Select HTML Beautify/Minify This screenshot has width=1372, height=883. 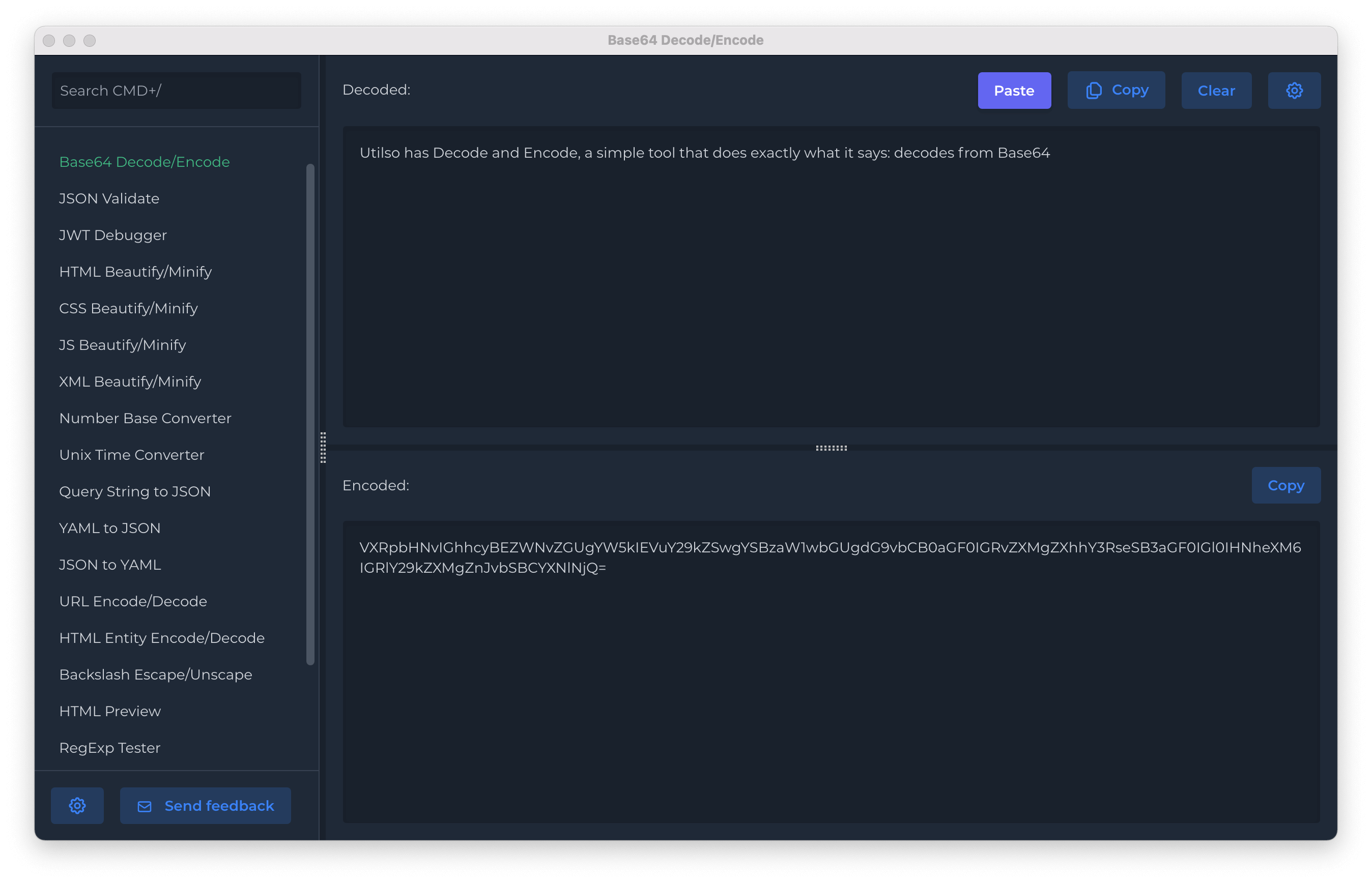[135, 271]
